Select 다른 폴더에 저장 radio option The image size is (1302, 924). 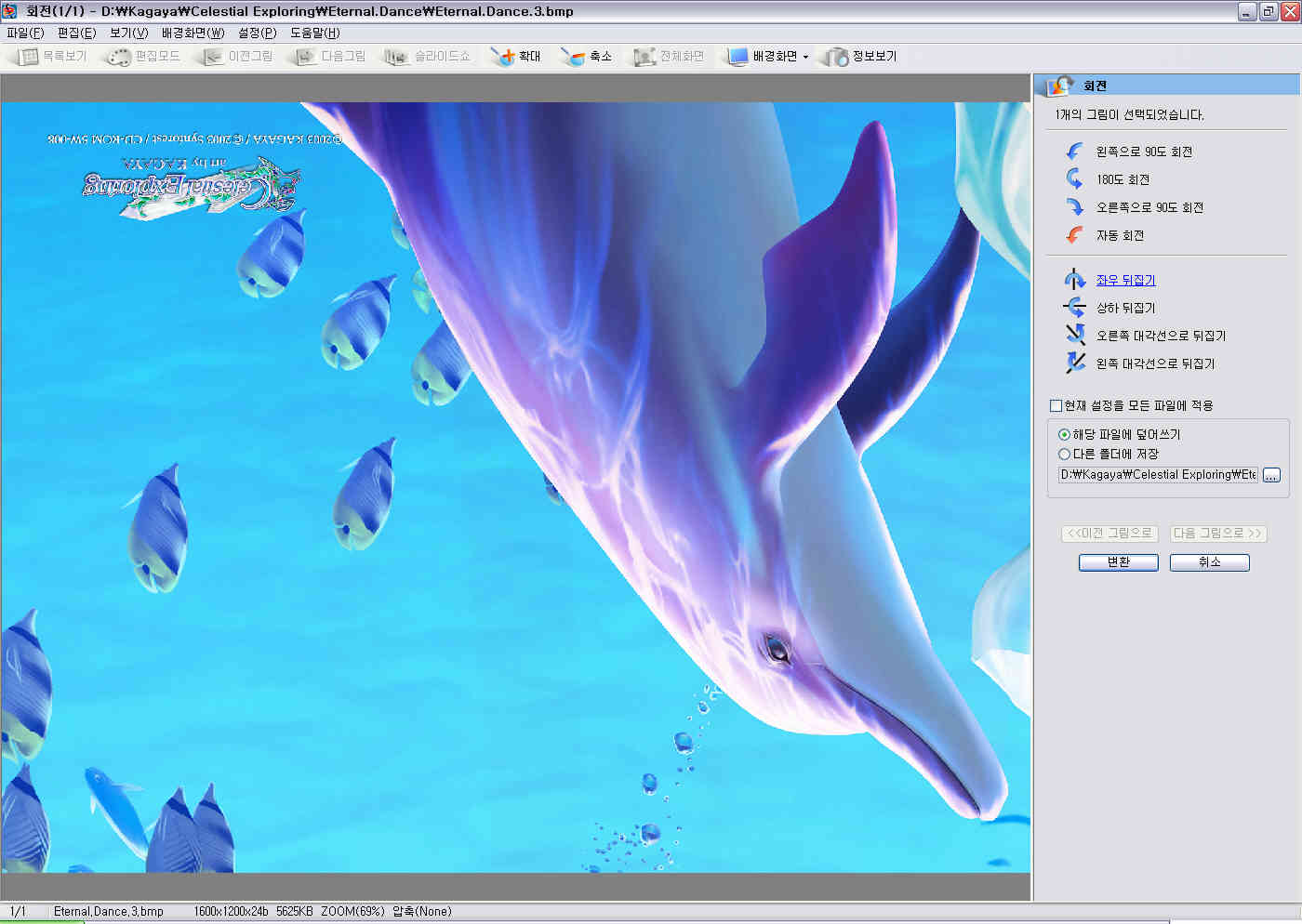click(x=1064, y=454)
